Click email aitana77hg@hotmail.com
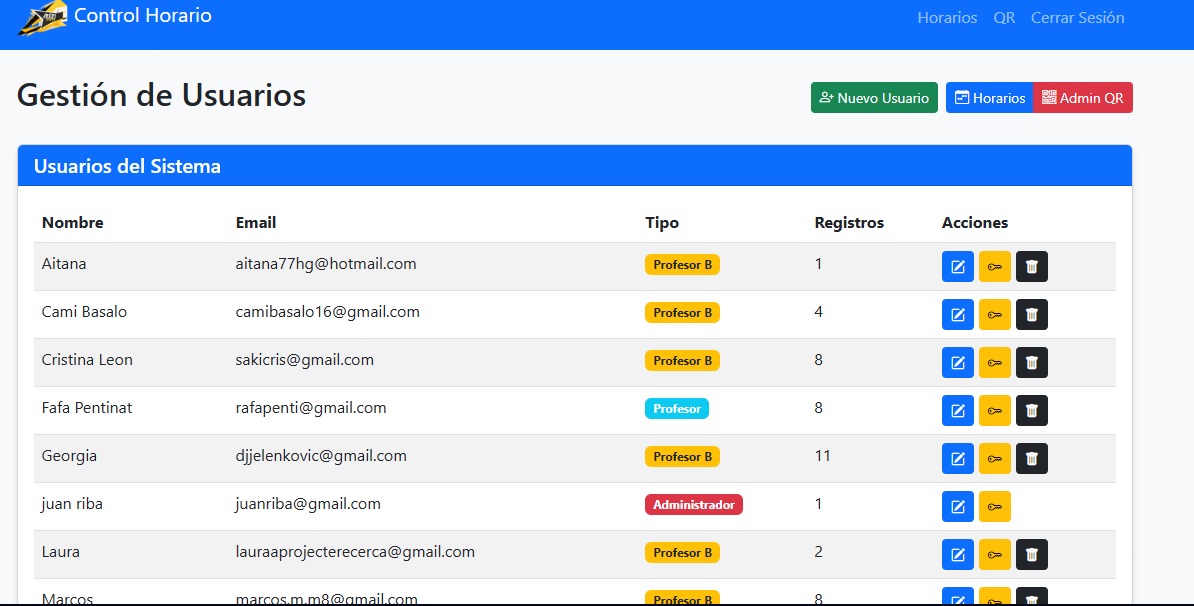This screenshot has width=1194, height=606. 326,264
